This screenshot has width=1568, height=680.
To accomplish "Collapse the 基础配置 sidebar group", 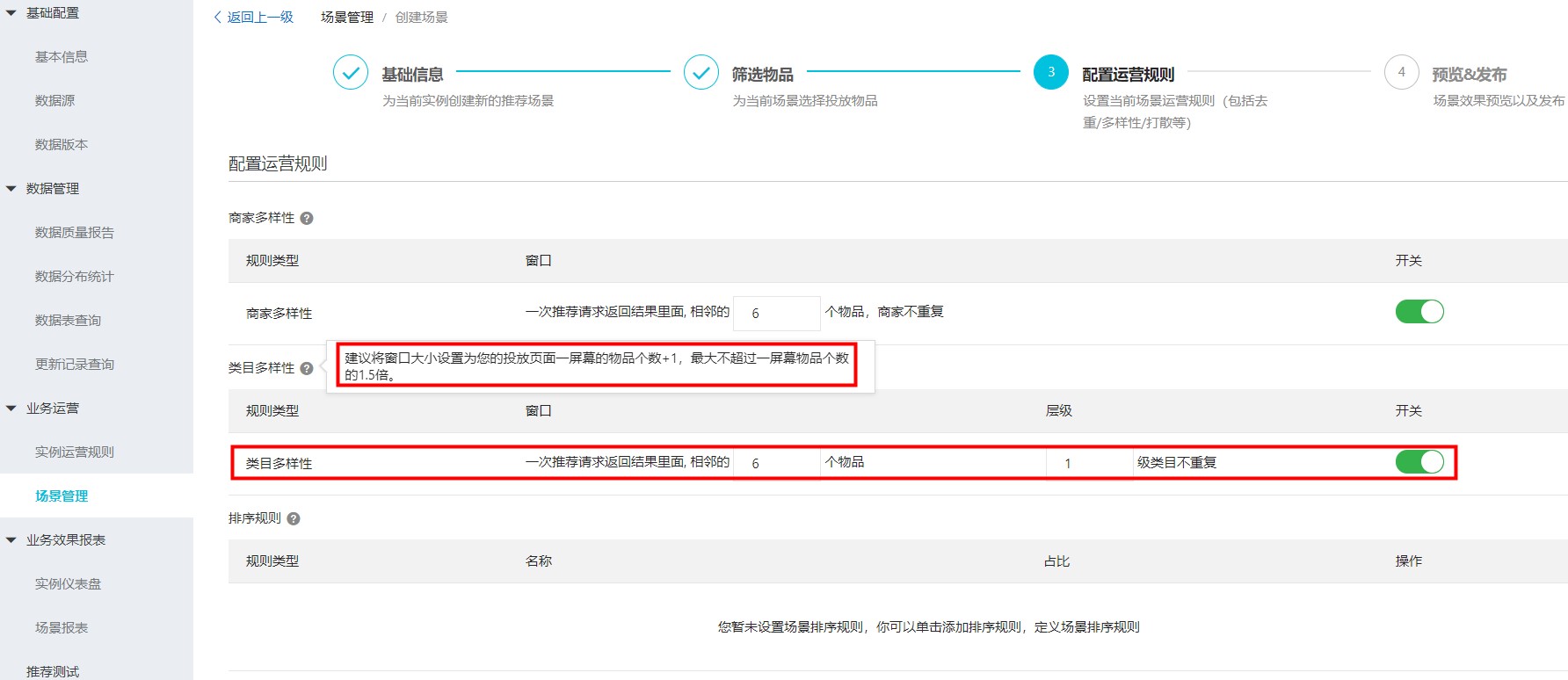I will (11, 13).
